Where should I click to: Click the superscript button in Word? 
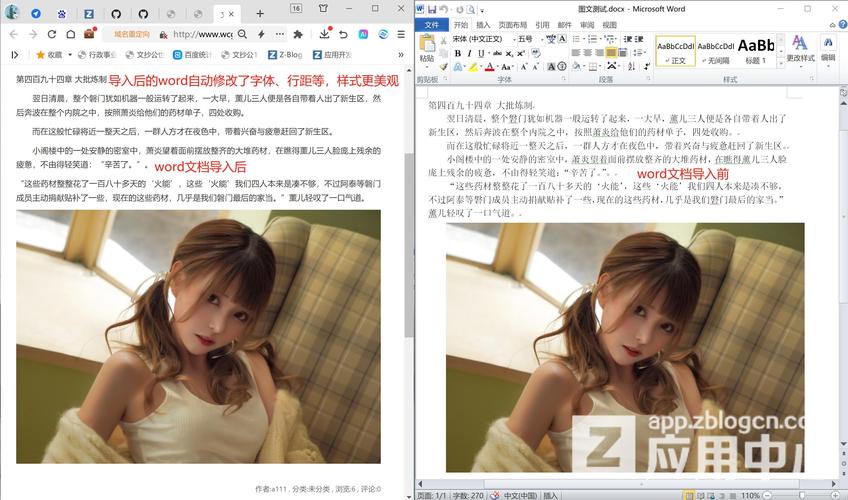(x=520, y=53)
